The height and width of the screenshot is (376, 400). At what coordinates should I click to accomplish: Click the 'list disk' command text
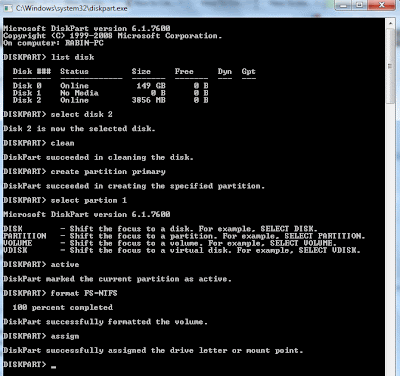pos(72,57)
